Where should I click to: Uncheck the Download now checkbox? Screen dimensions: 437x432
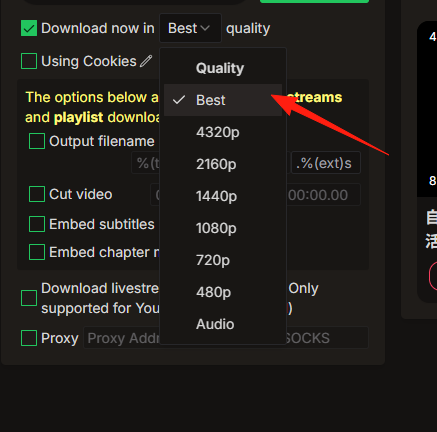click(29, 28)
